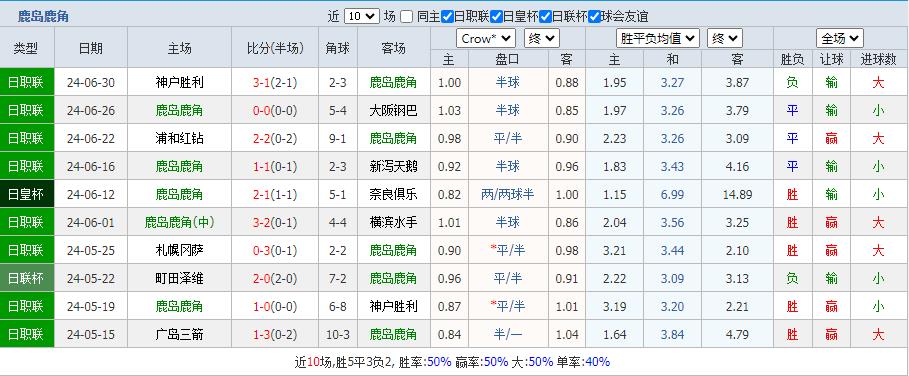Screen dimensions: 909x376
Task: Click score 2-2(0-2) on 24-06-22
Action: click(x=275, y=138)
